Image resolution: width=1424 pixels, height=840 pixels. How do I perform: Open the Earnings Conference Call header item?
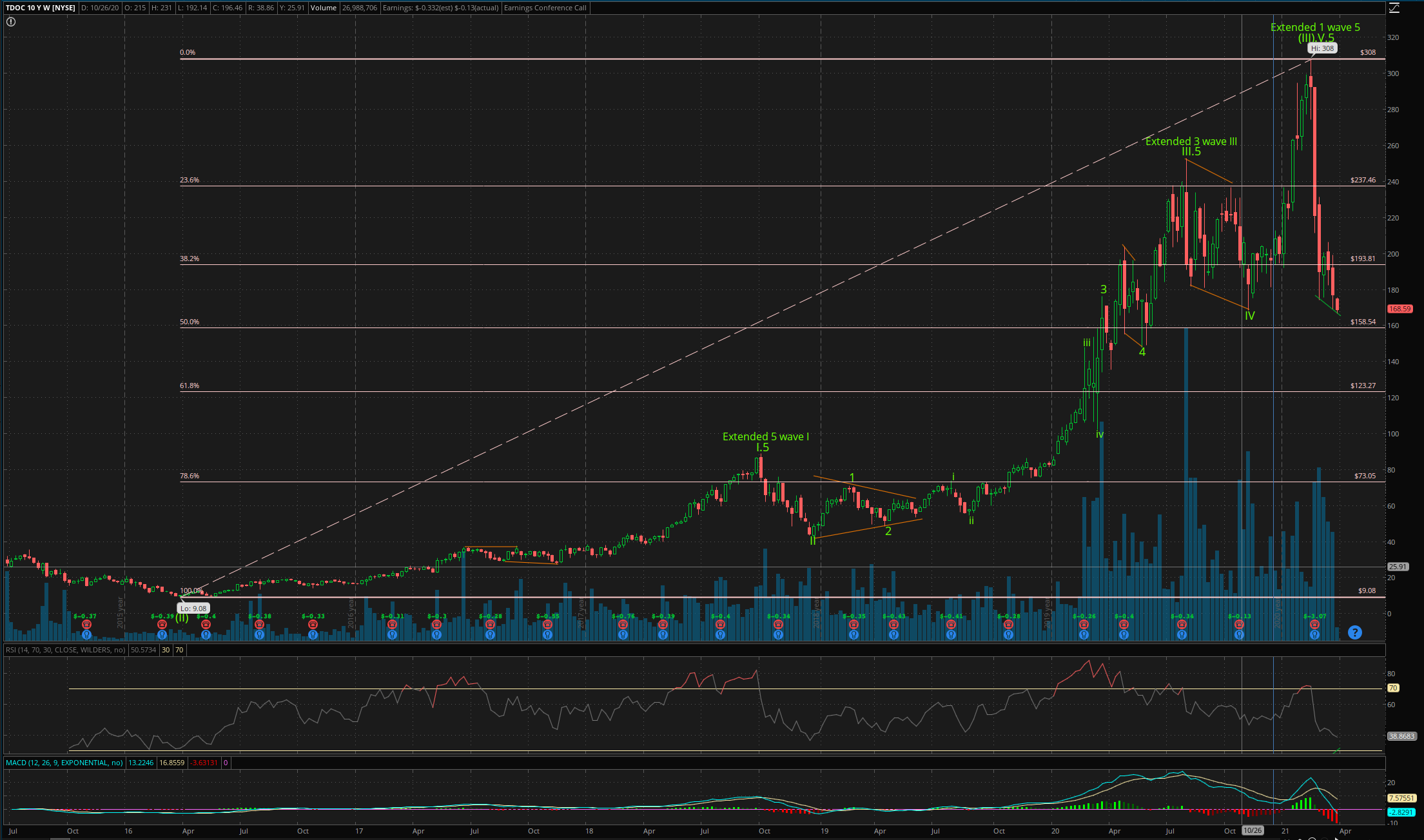(545, 8)
